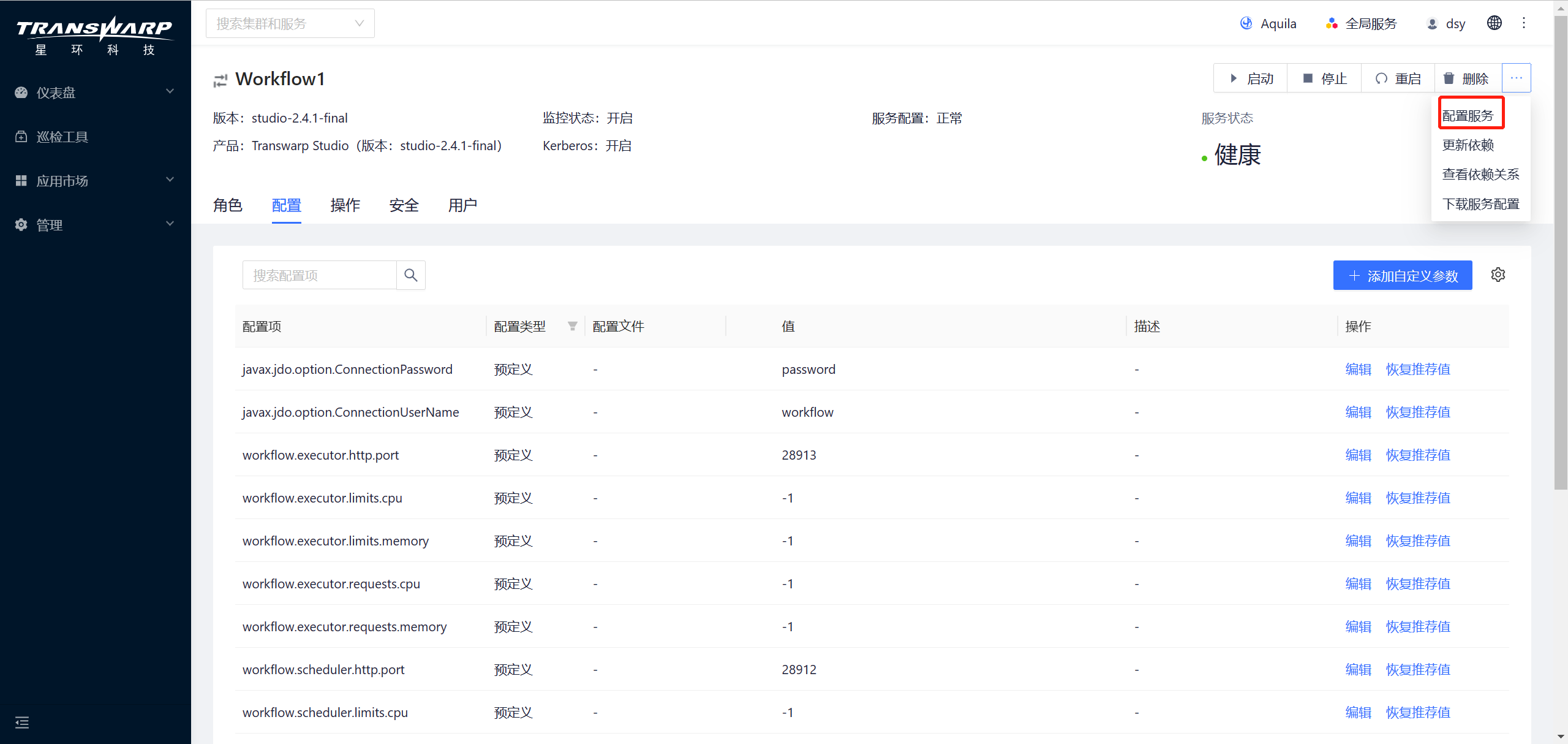This screenshot has height=744, width=1568.
Task: Toggle the more actions ellipsis button
Action: (1516, 78)
